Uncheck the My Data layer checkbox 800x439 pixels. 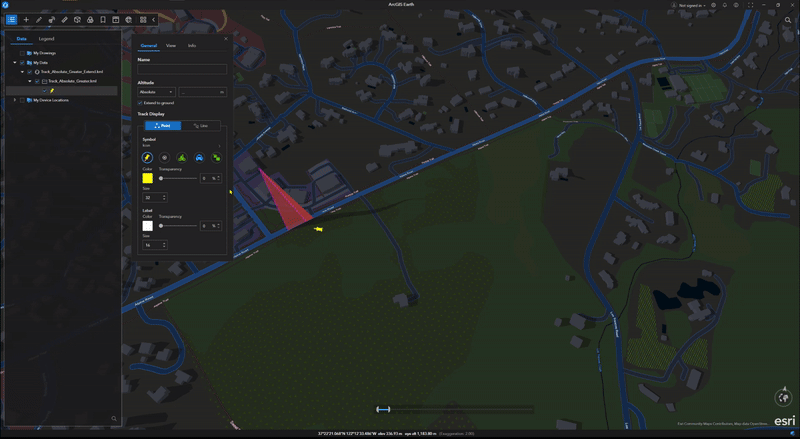click(22, 63)
